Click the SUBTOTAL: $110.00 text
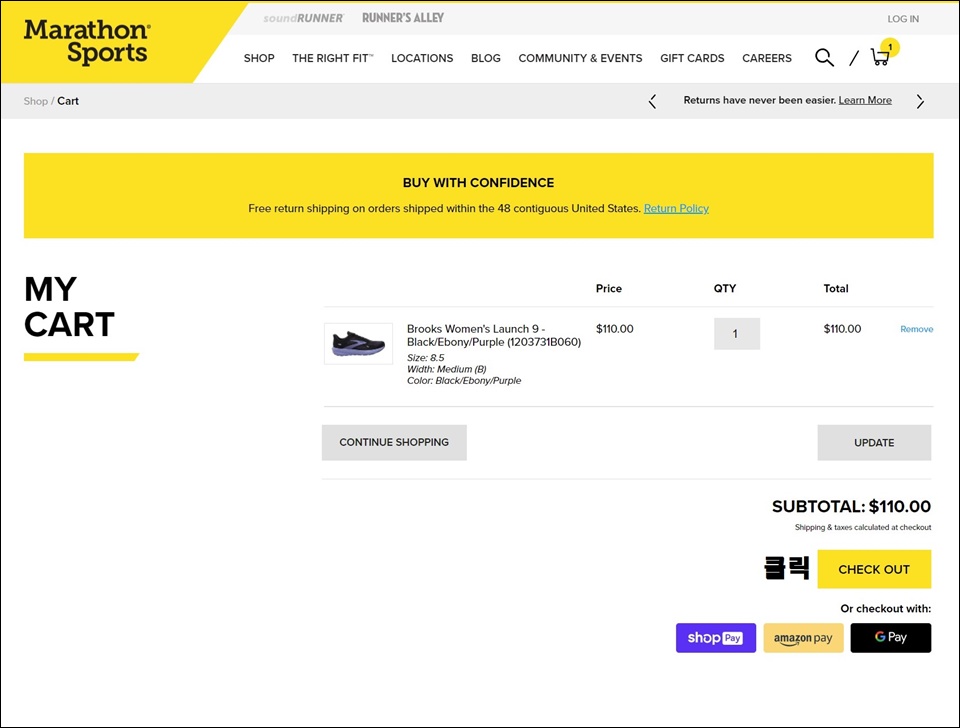 click(x=851, y=506)
